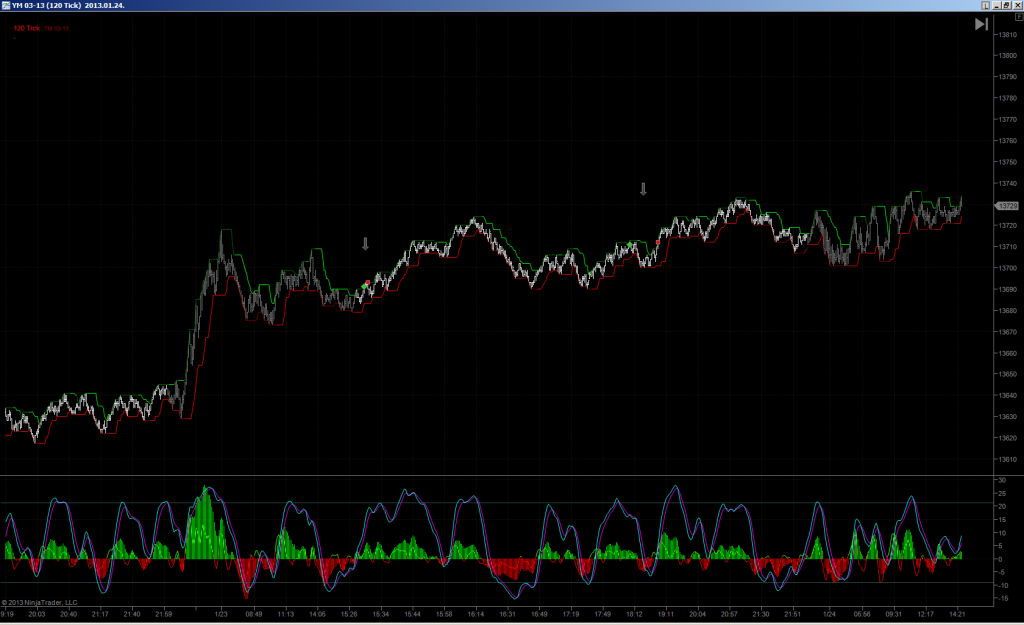Minimize the YM 03-13 chart window

point(997,5)
